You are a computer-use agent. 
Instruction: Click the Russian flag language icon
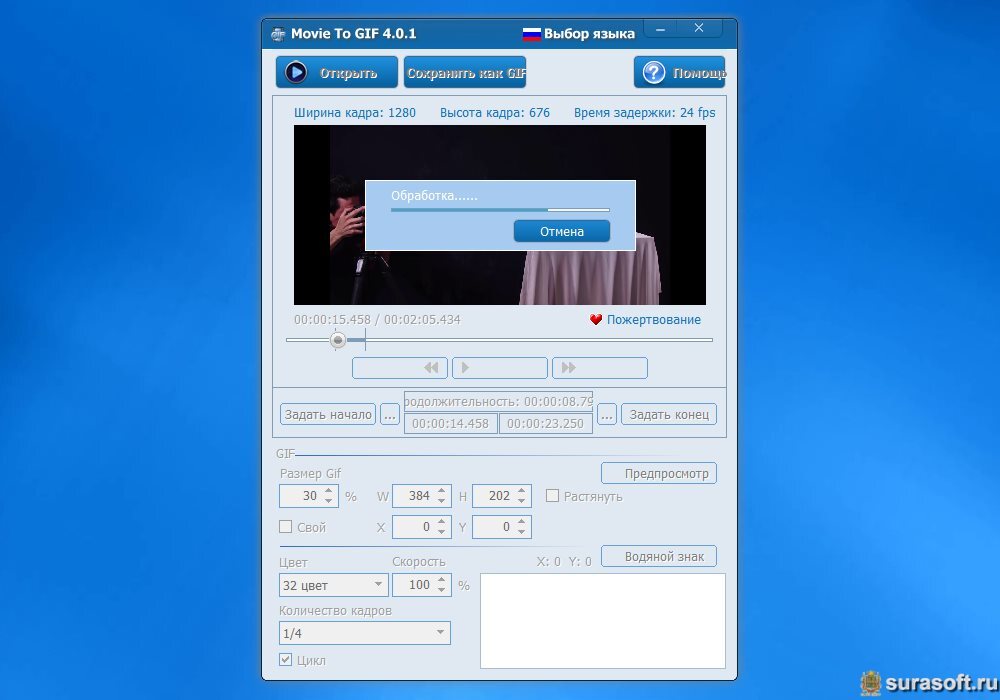pos(531,34)
